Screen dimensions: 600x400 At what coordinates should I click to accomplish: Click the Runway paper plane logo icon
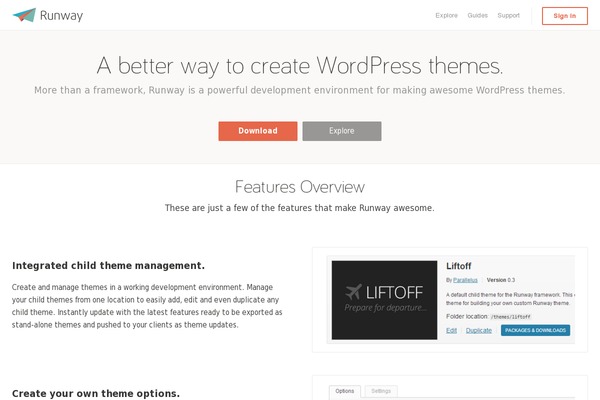(24, 15)
